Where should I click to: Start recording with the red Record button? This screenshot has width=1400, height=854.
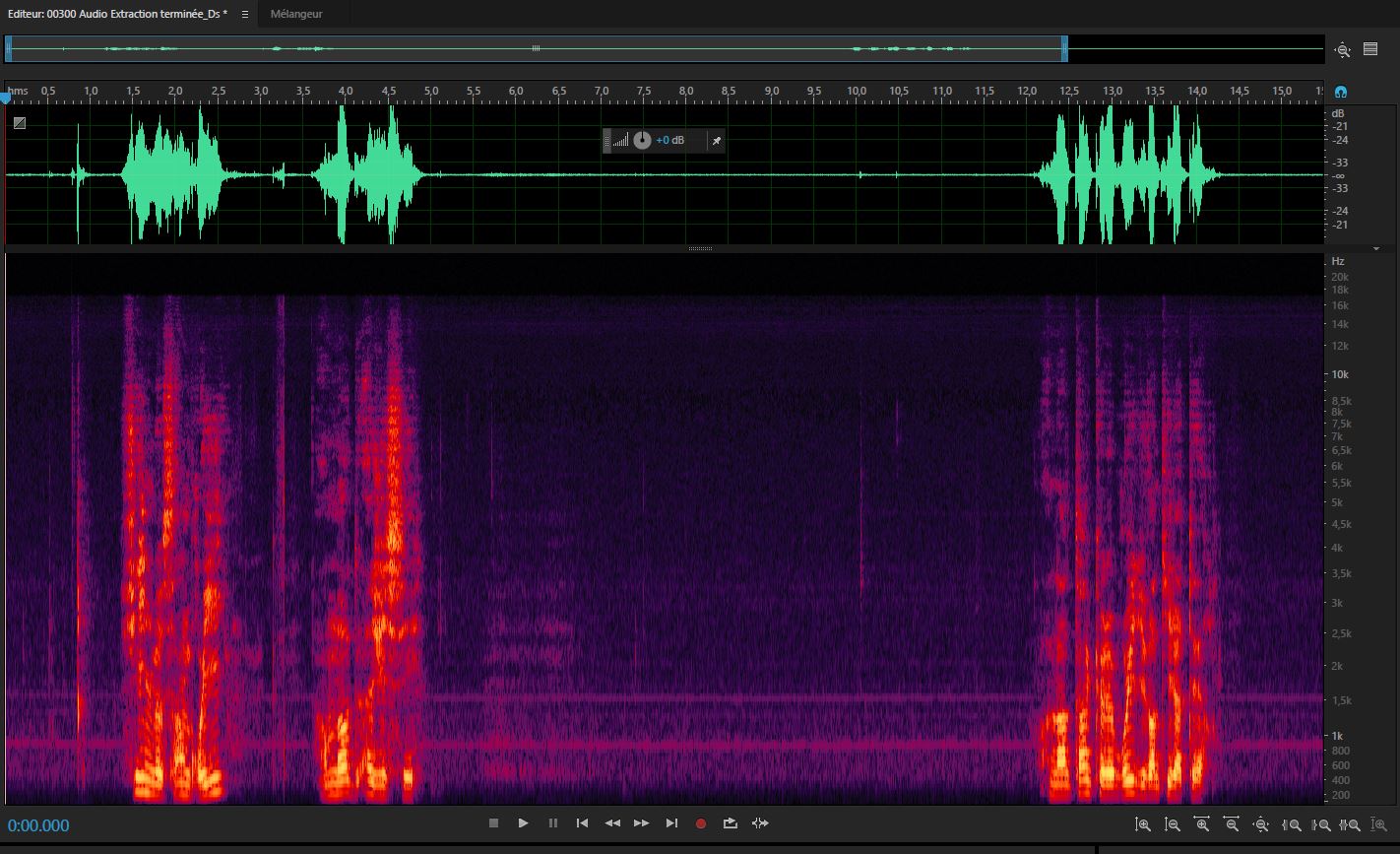point(701,823)
